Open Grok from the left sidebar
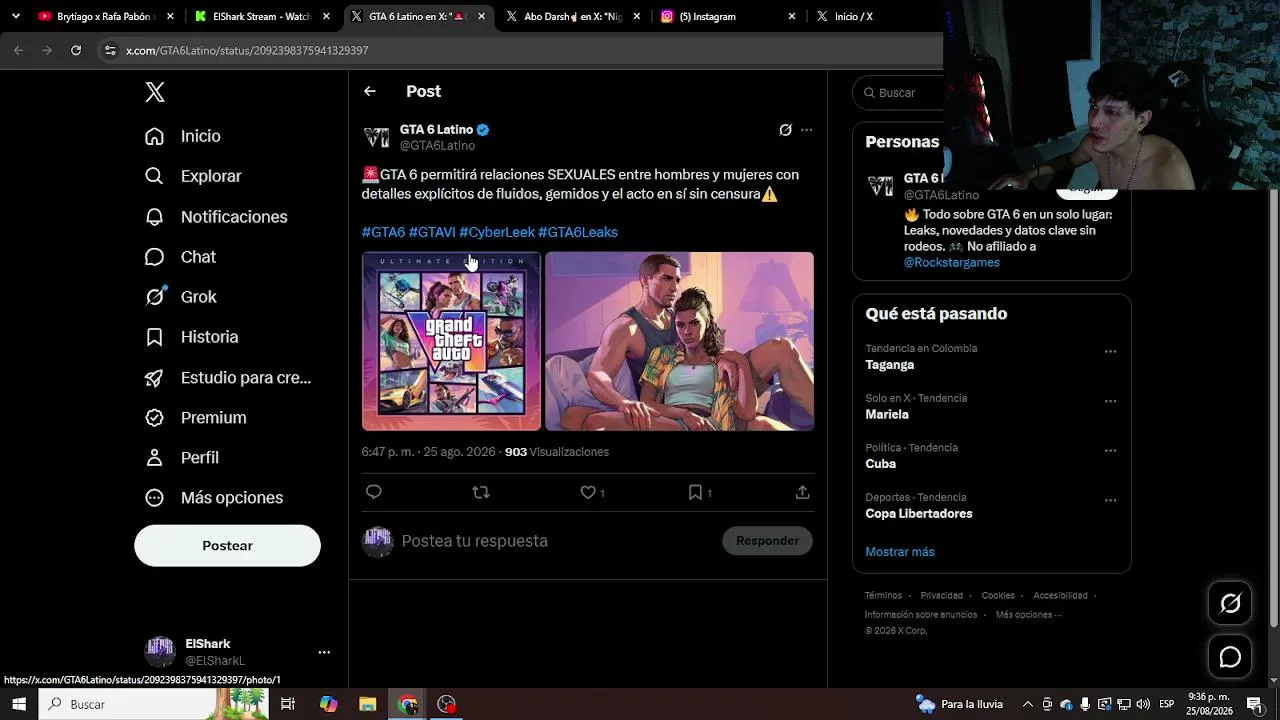This screenshot has height=720, width=1280. tap(180, 297)
